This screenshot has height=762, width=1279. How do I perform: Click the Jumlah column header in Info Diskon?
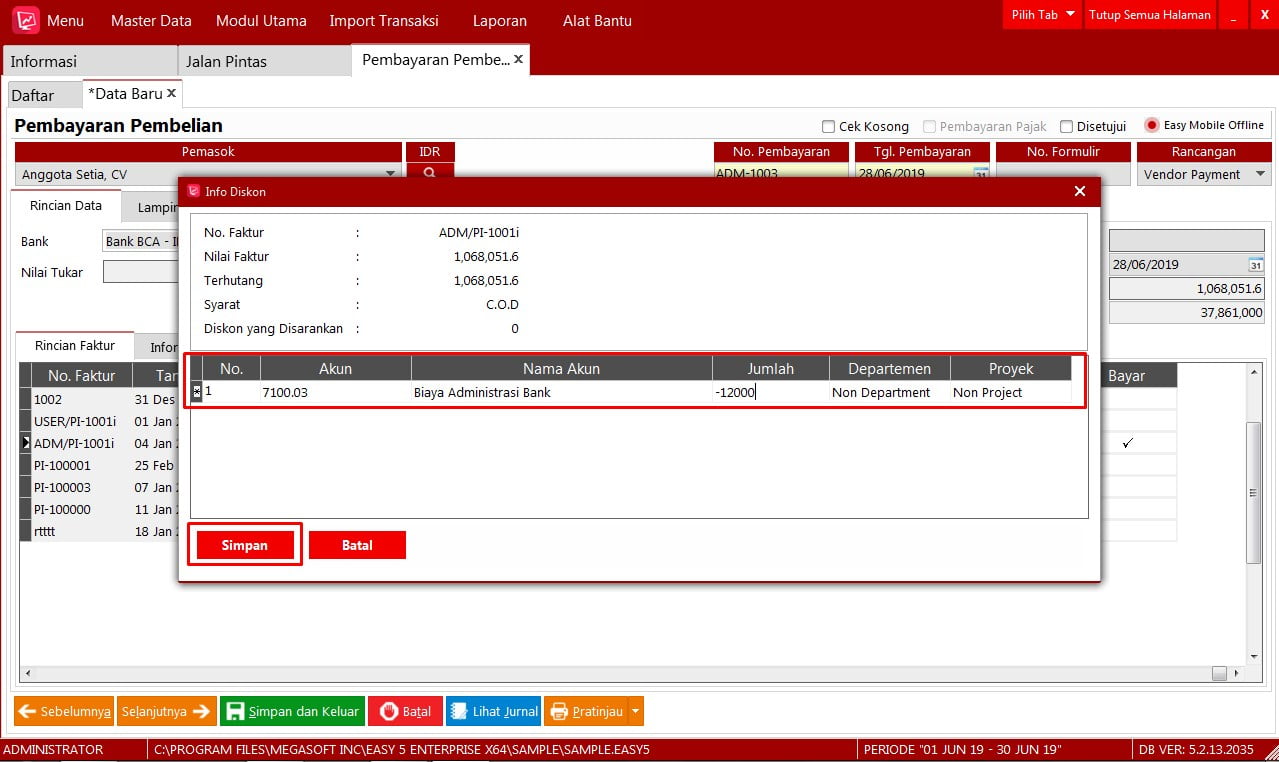[x=771, y=369]
